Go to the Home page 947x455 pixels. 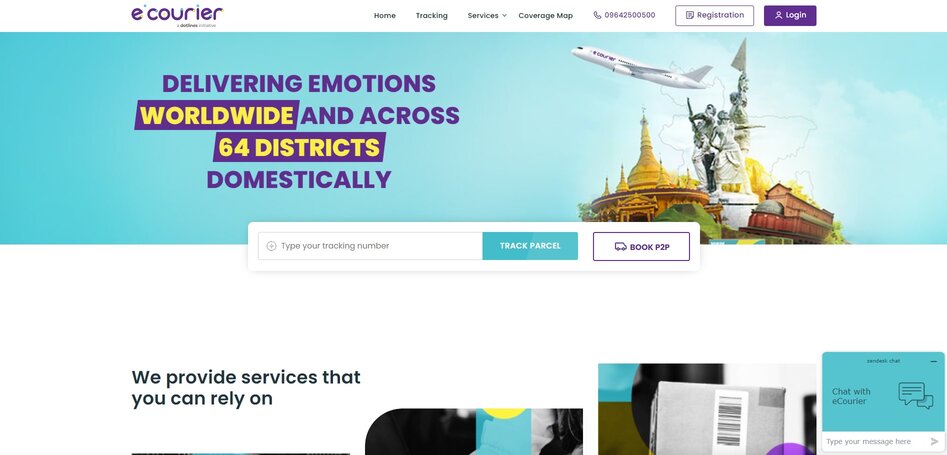[x=385, y=16]
